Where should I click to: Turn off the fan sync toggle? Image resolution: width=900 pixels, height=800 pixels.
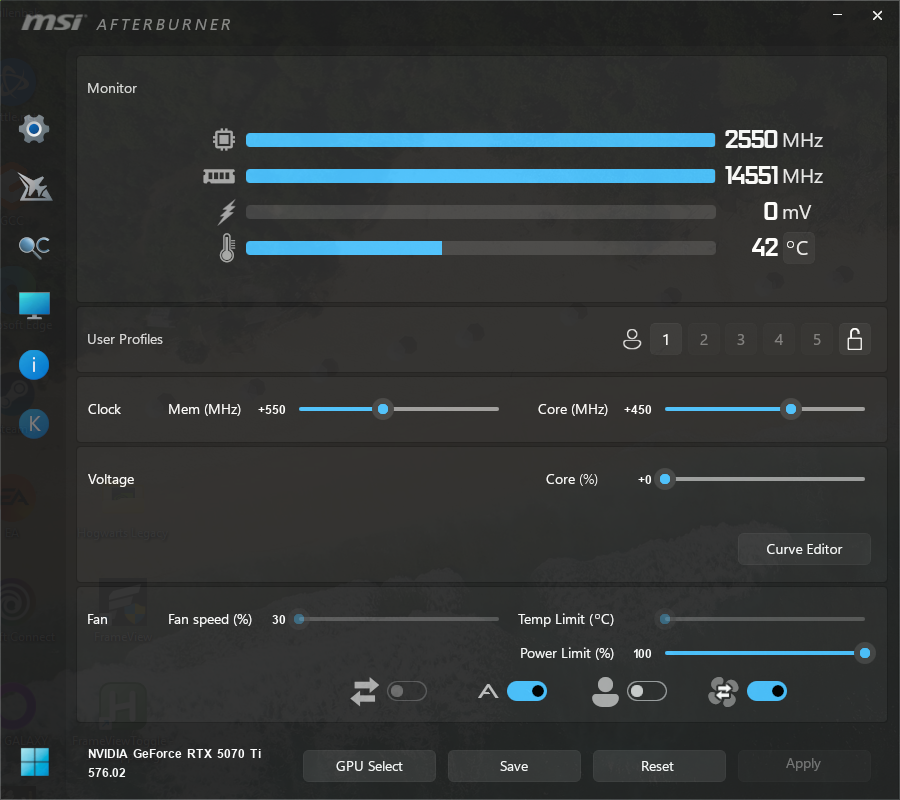coord(766,691)
